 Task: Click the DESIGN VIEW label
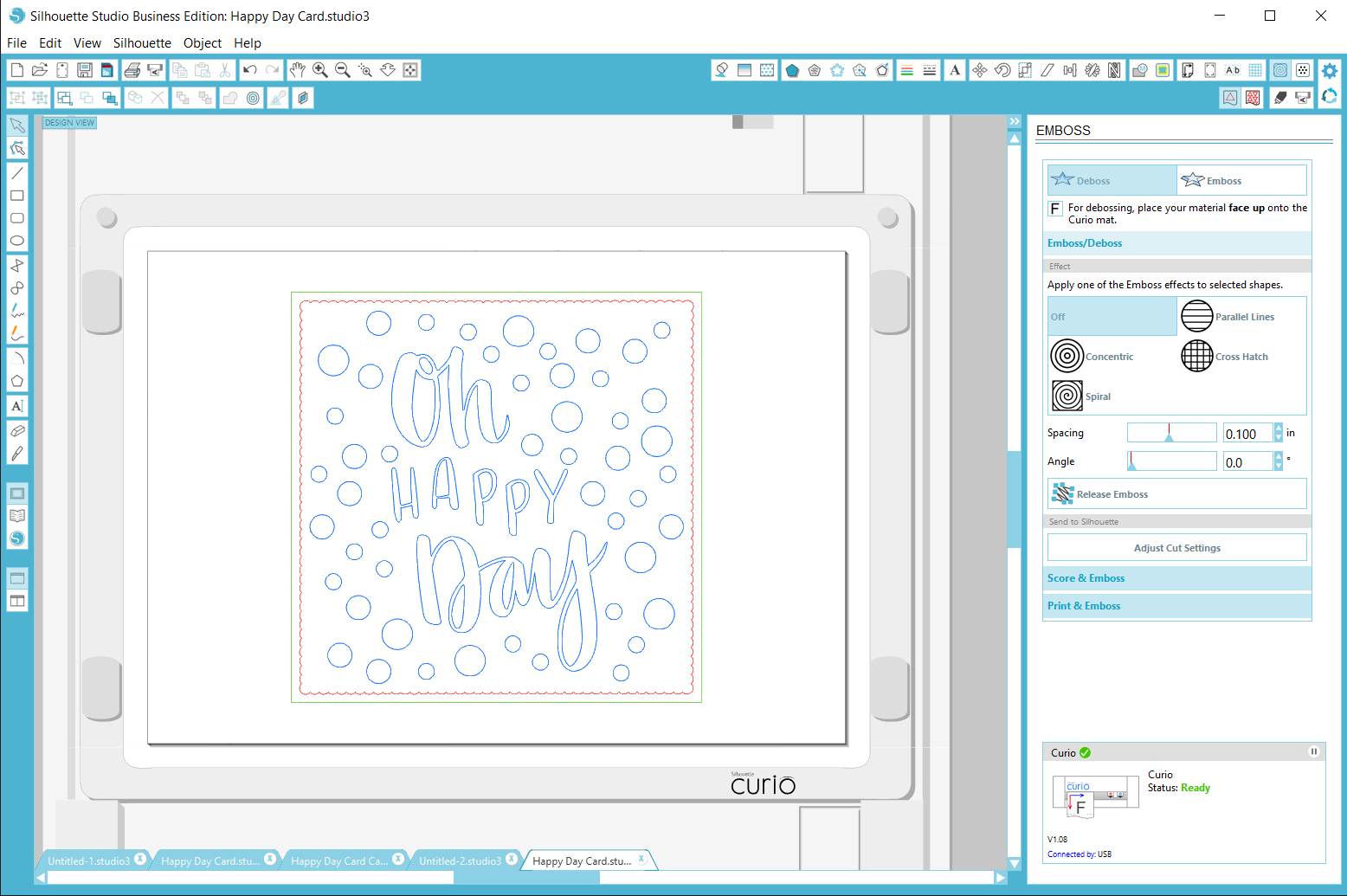70,123
